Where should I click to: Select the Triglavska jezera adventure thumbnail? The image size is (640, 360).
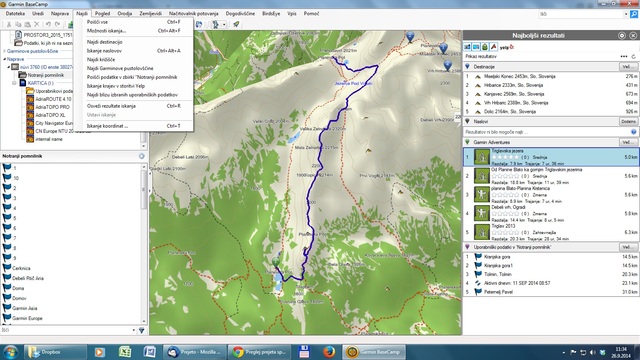[x=481, y=157]
